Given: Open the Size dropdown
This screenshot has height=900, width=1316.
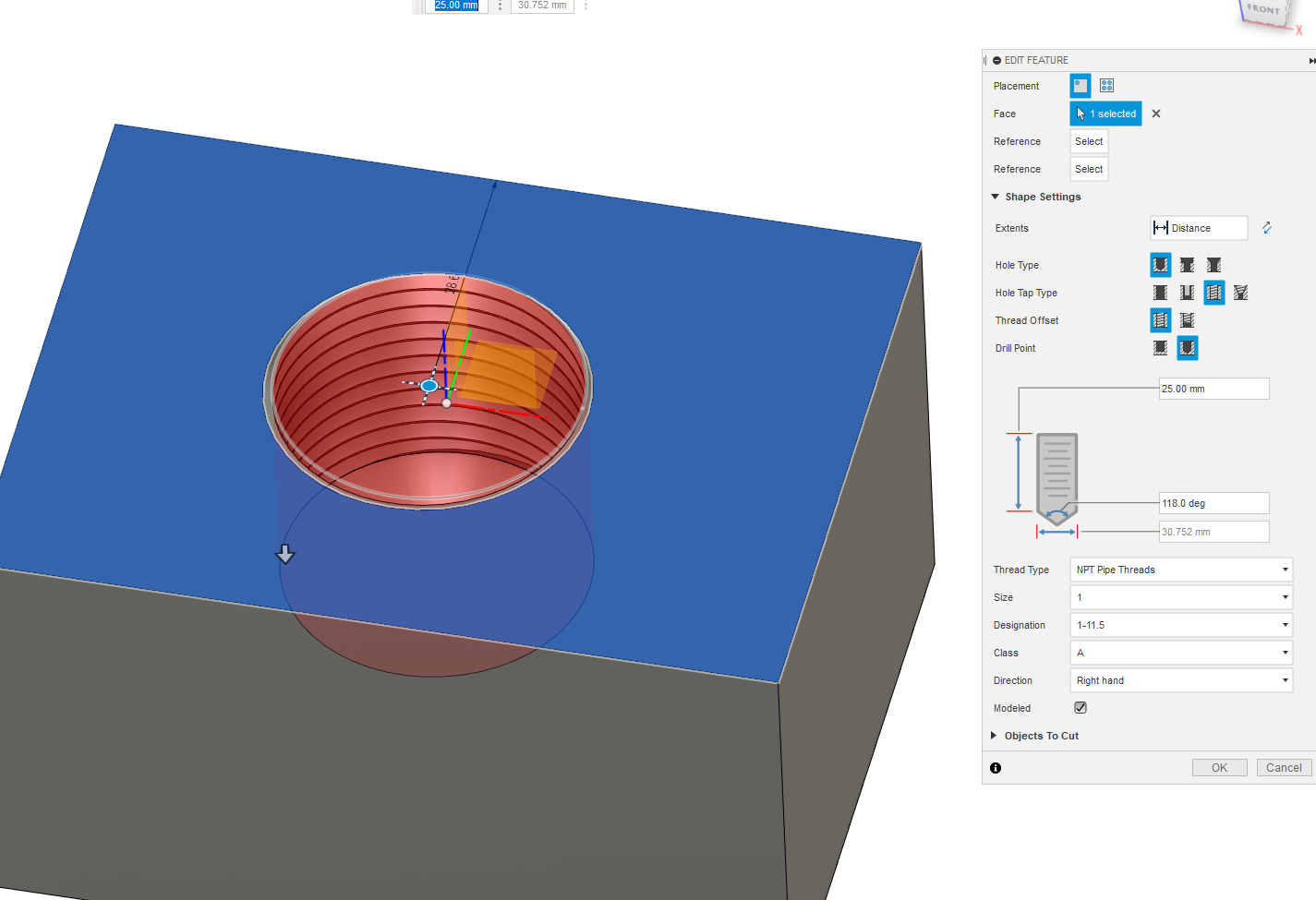Looking at the screenshot, I should (1181, 597).
